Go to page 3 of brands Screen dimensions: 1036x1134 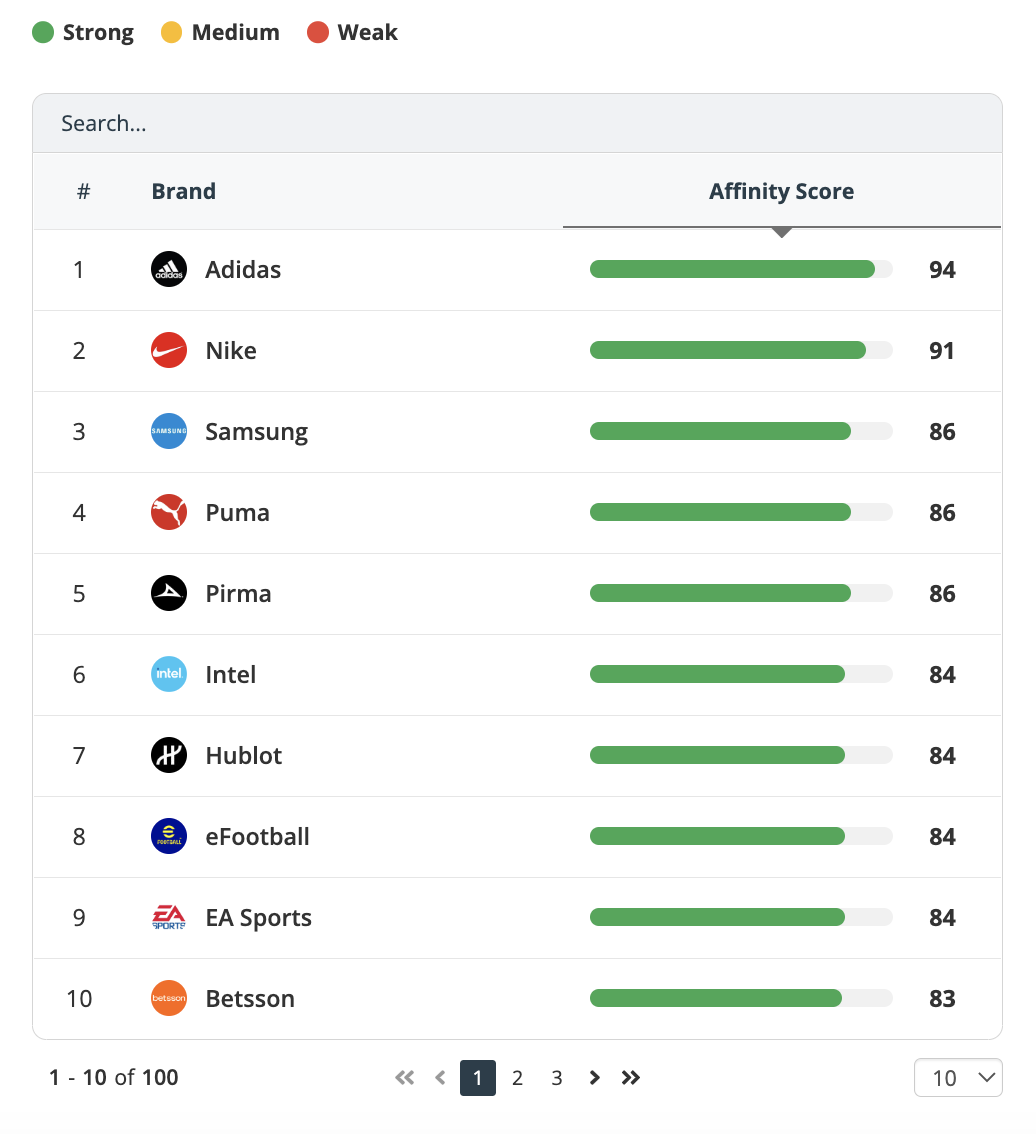coord(557,1078)
